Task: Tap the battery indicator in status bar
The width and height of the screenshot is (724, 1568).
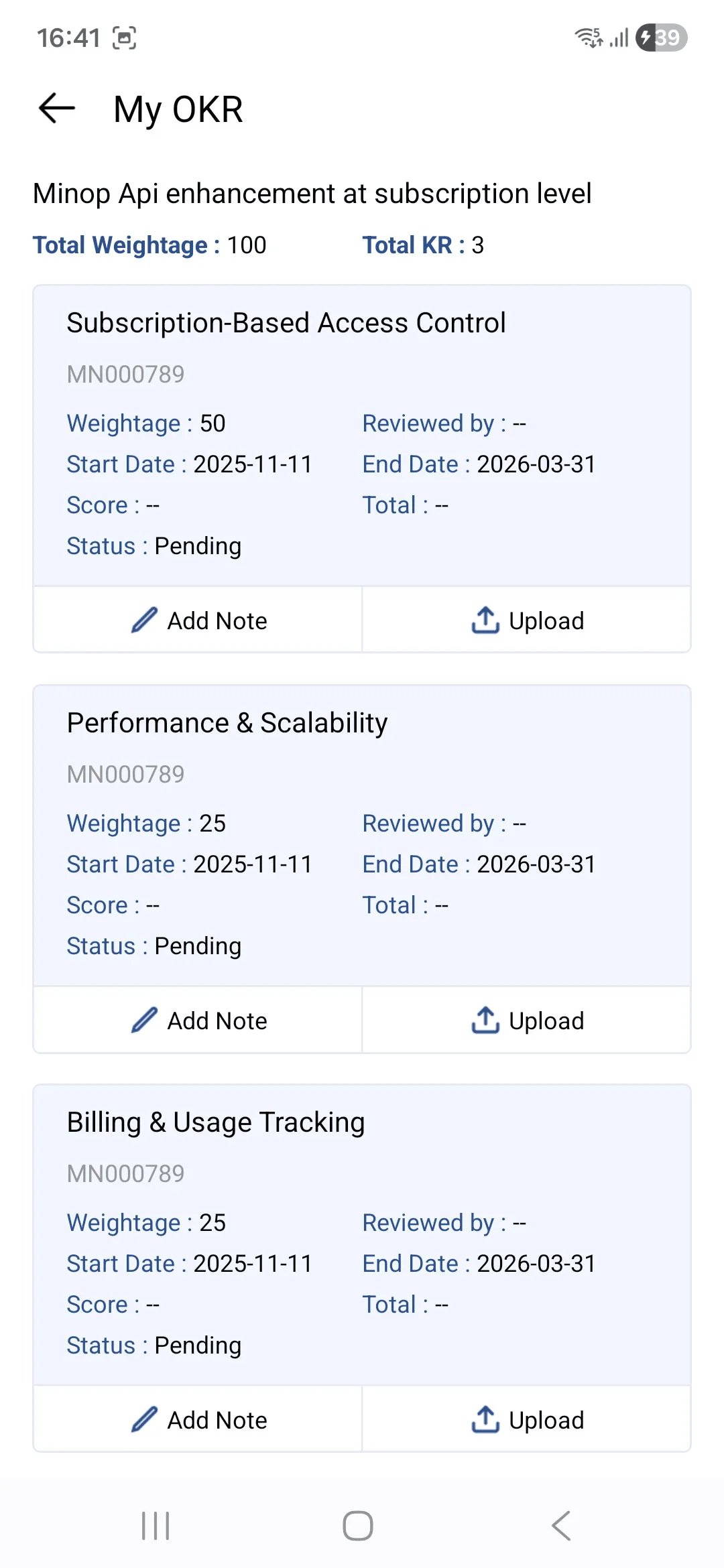Action: point(662,38)
